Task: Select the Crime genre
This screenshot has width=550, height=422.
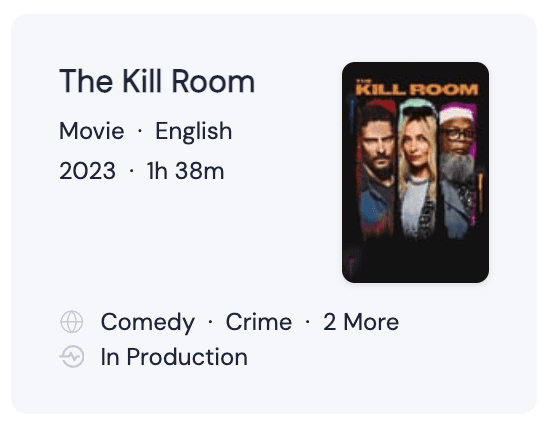Action: click(x=259, y=322)
